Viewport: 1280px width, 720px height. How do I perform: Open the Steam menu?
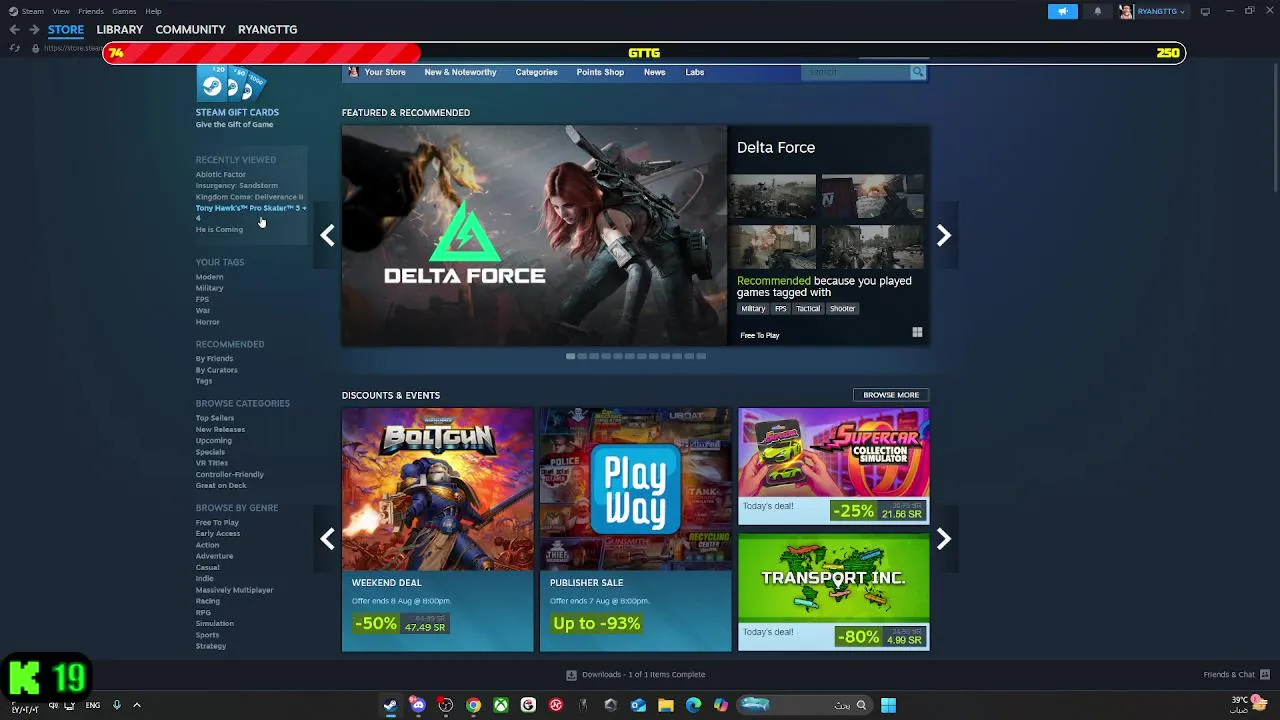pos(32,11)
